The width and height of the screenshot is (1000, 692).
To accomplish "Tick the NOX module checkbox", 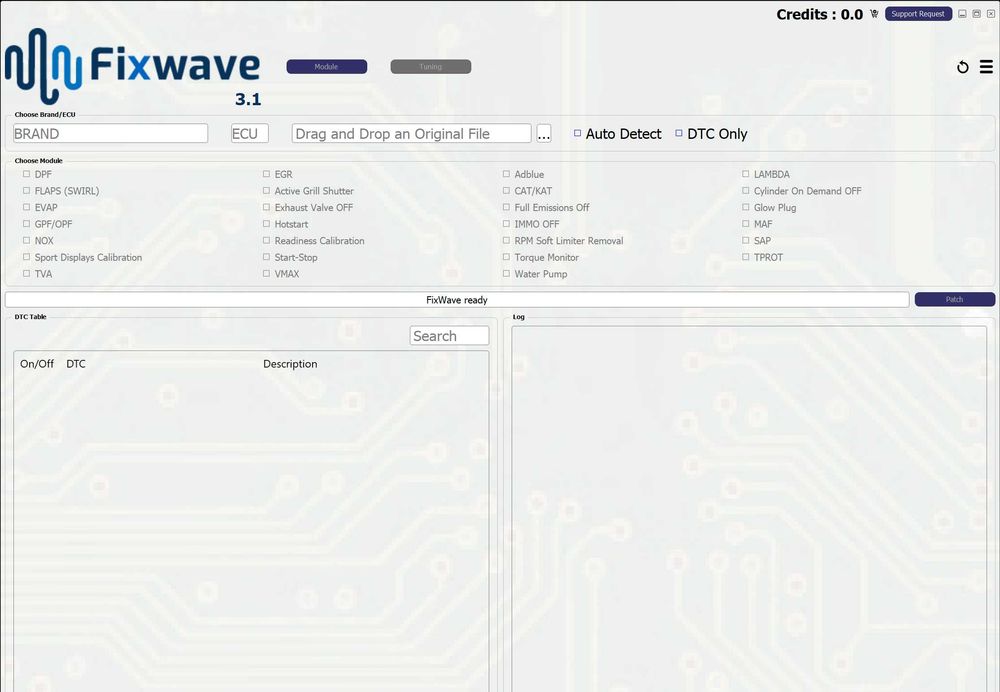I will [26, 240].
